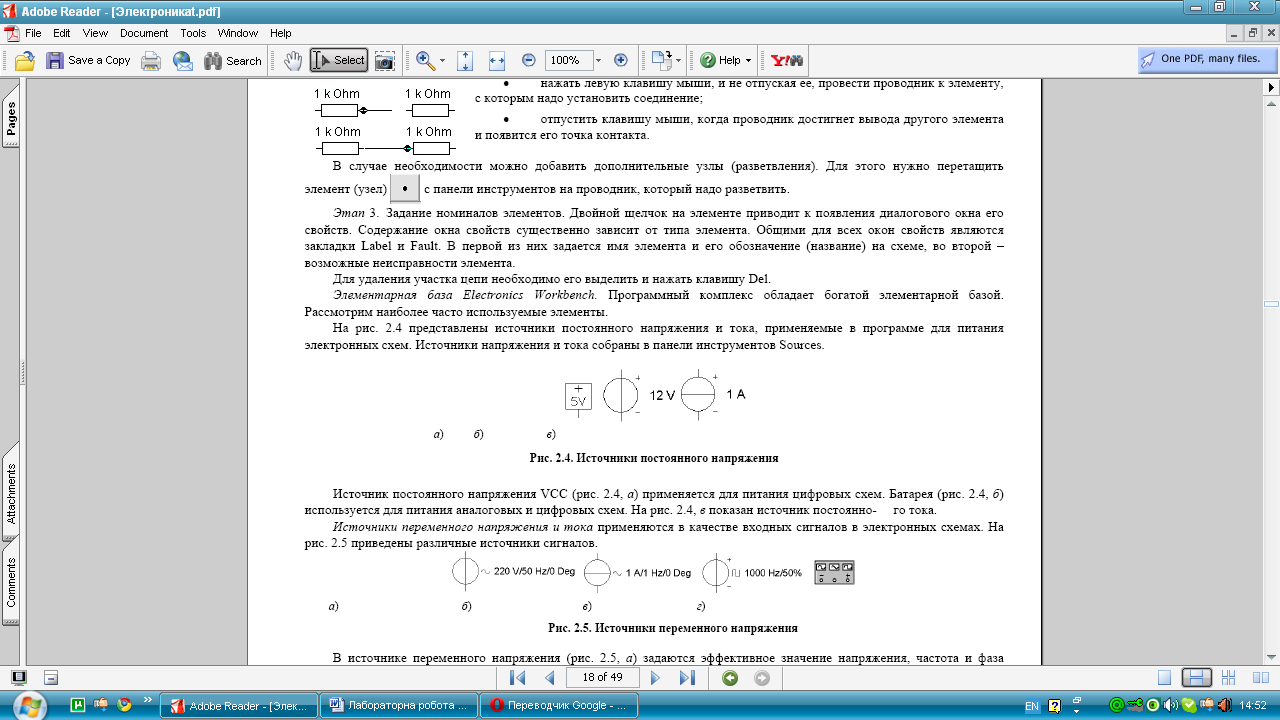The width and height of the screenshot is (1280, 720).
Task: Open the Help menu in menu bar
Action: point(281,33)
